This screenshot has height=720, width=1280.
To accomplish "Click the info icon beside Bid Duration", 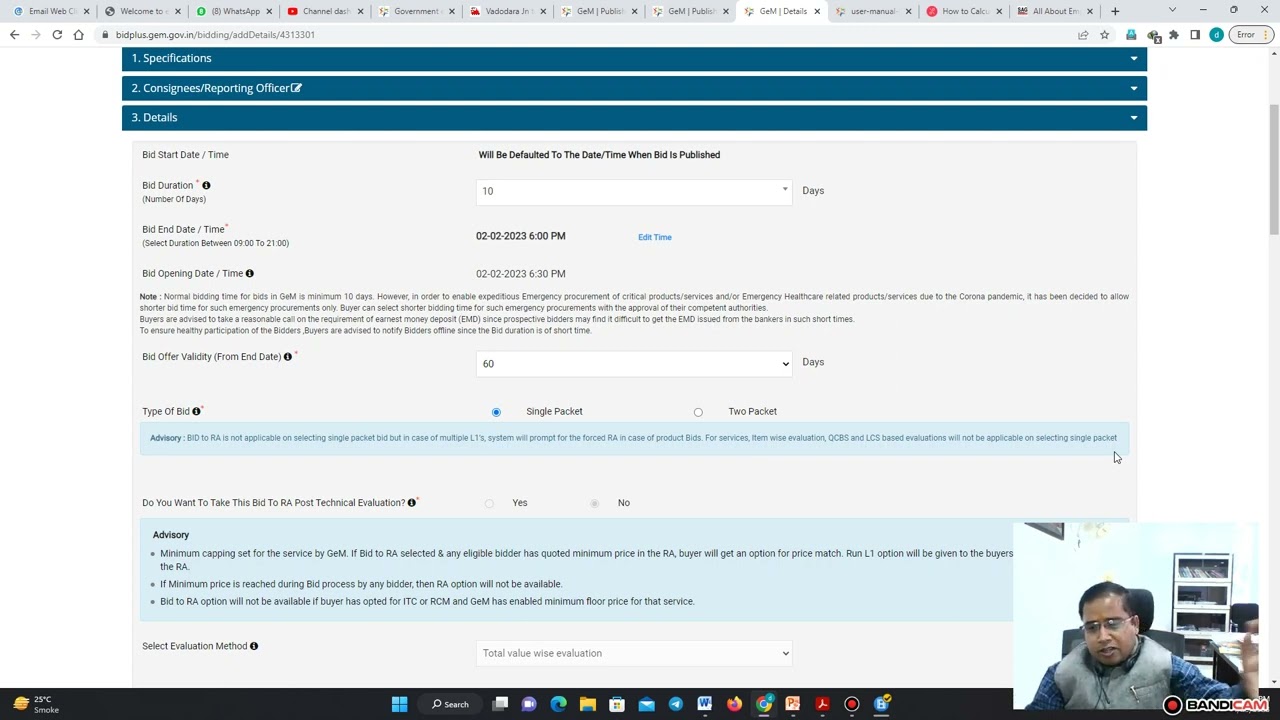I will click(206, 185).
